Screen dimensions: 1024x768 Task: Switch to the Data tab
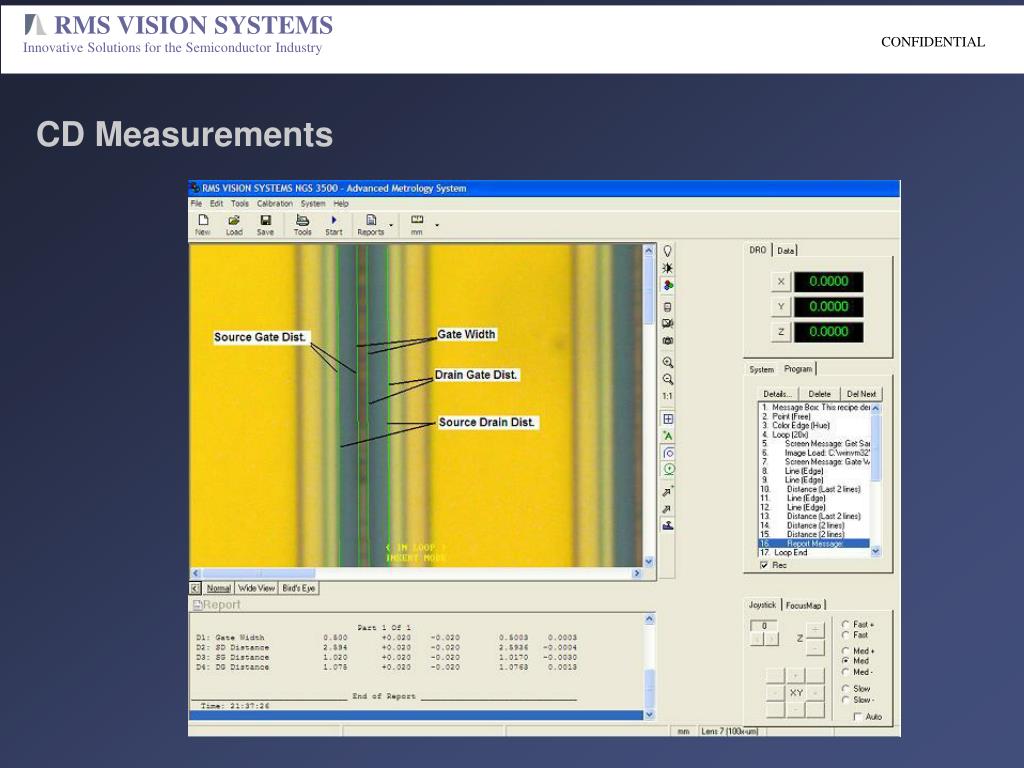[x=786, y=250]
